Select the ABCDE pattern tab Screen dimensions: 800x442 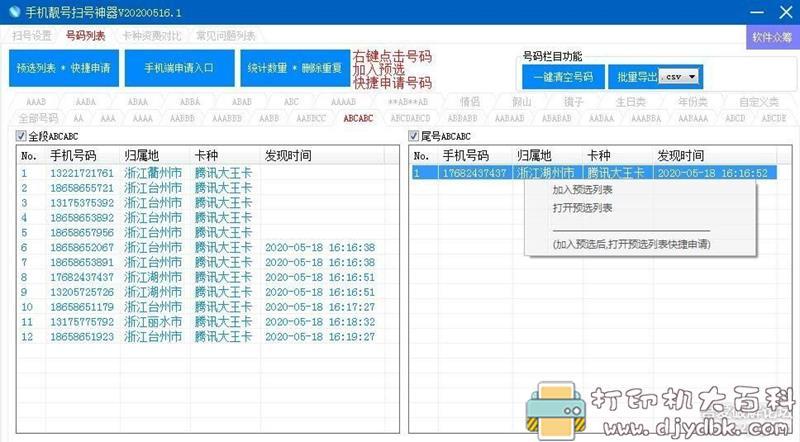[774, 118]
